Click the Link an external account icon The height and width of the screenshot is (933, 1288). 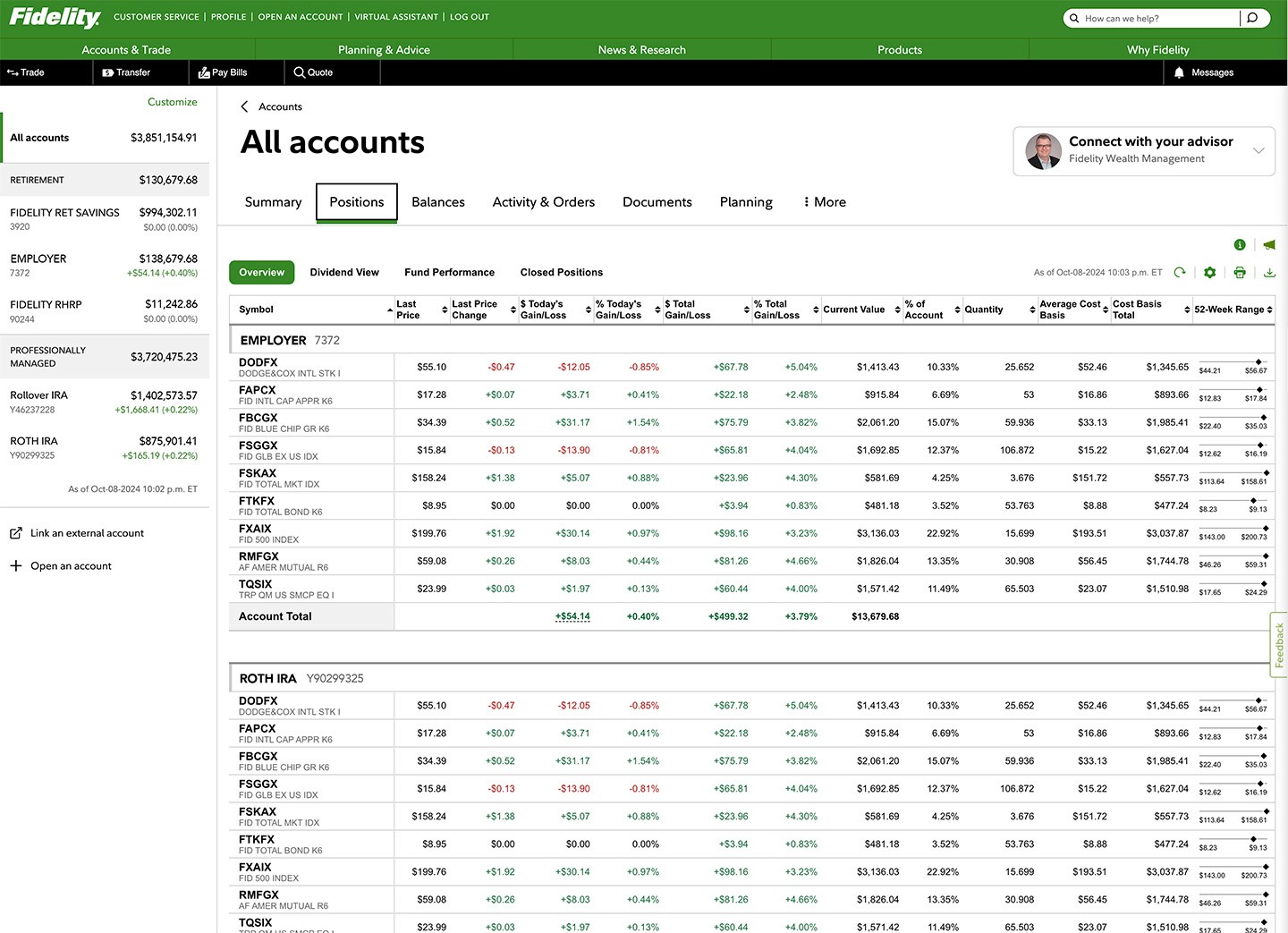click(15, 533)
